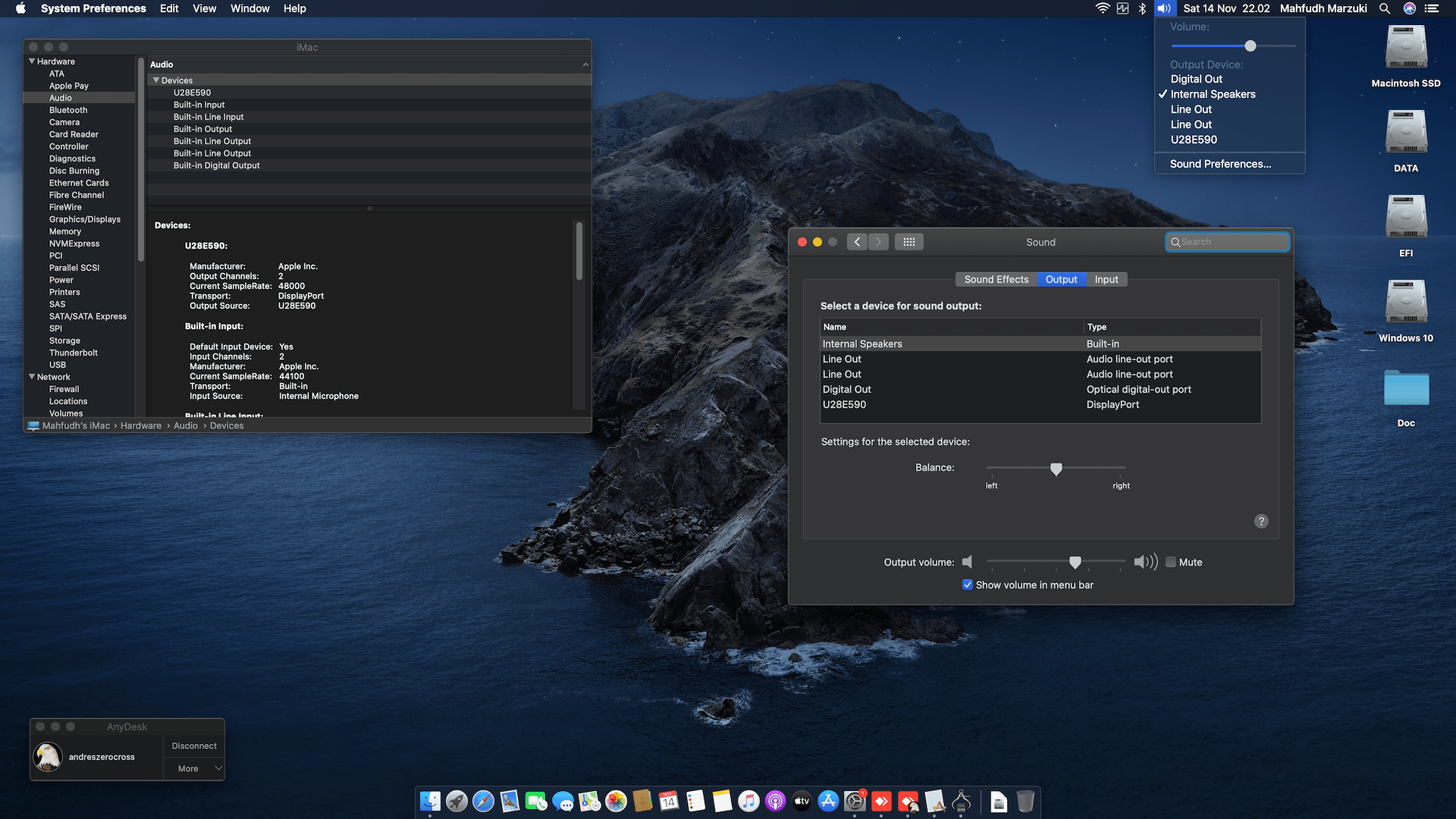This screenshot has height=819, width=1456.
Task: Click the back arrow in the Sound window toolbar
Action: (857, 241)
